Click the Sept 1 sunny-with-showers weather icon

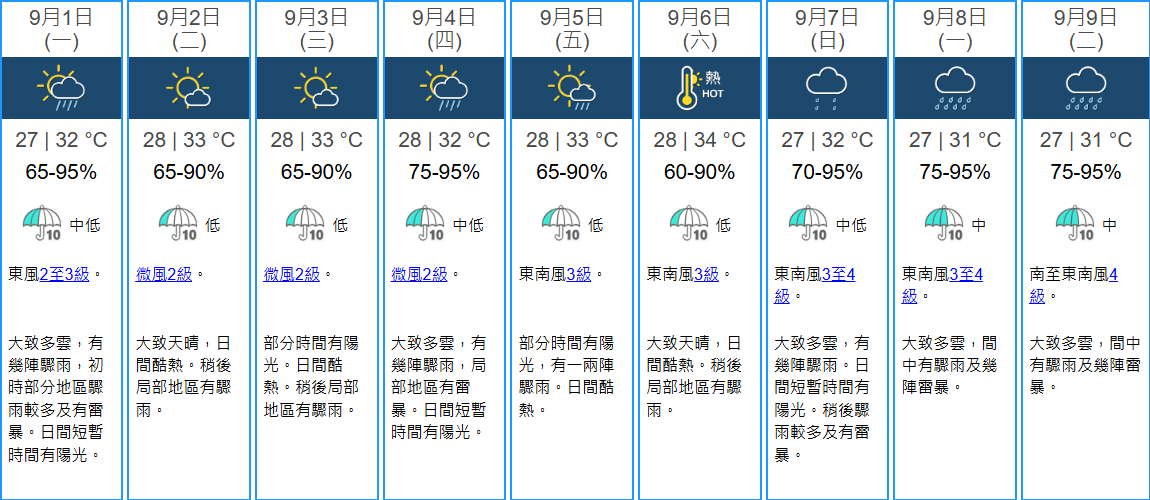(62, 88)
